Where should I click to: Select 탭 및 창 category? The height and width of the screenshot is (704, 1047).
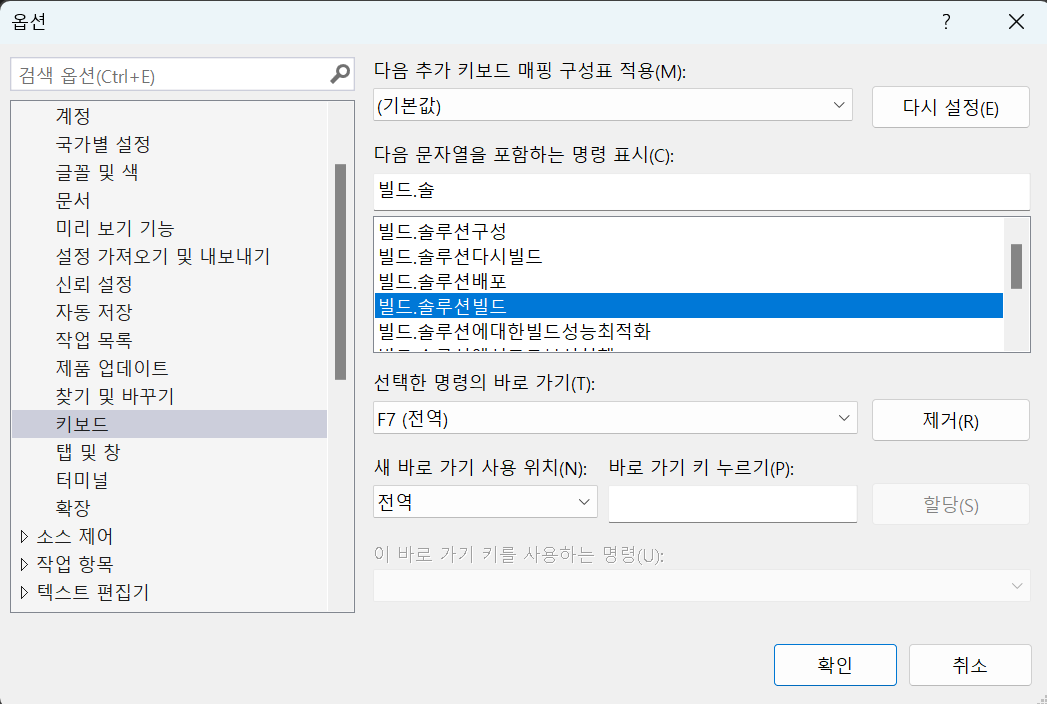coord(88,452)
